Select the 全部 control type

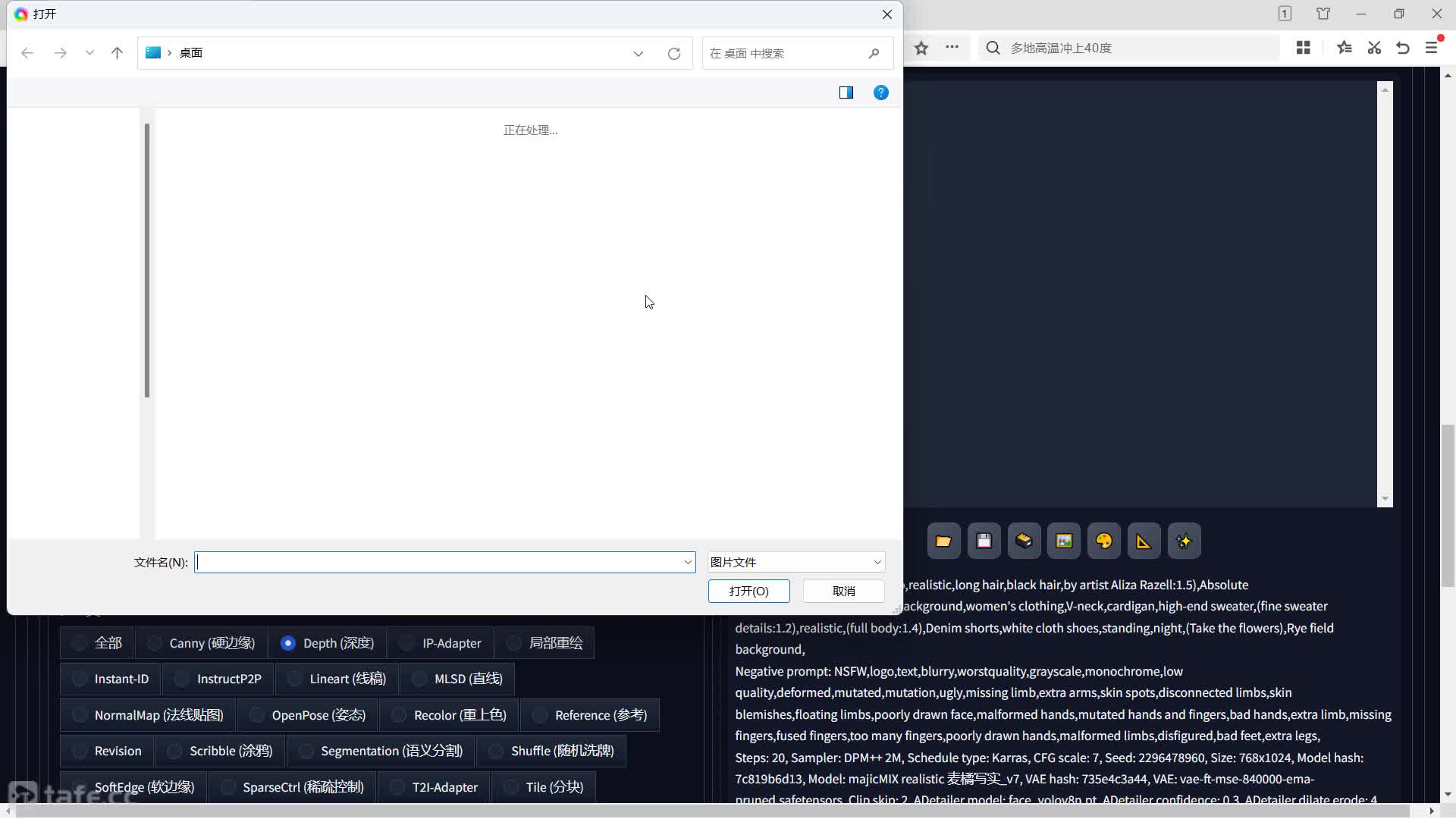pyautogui.click(x=96, y=643)
